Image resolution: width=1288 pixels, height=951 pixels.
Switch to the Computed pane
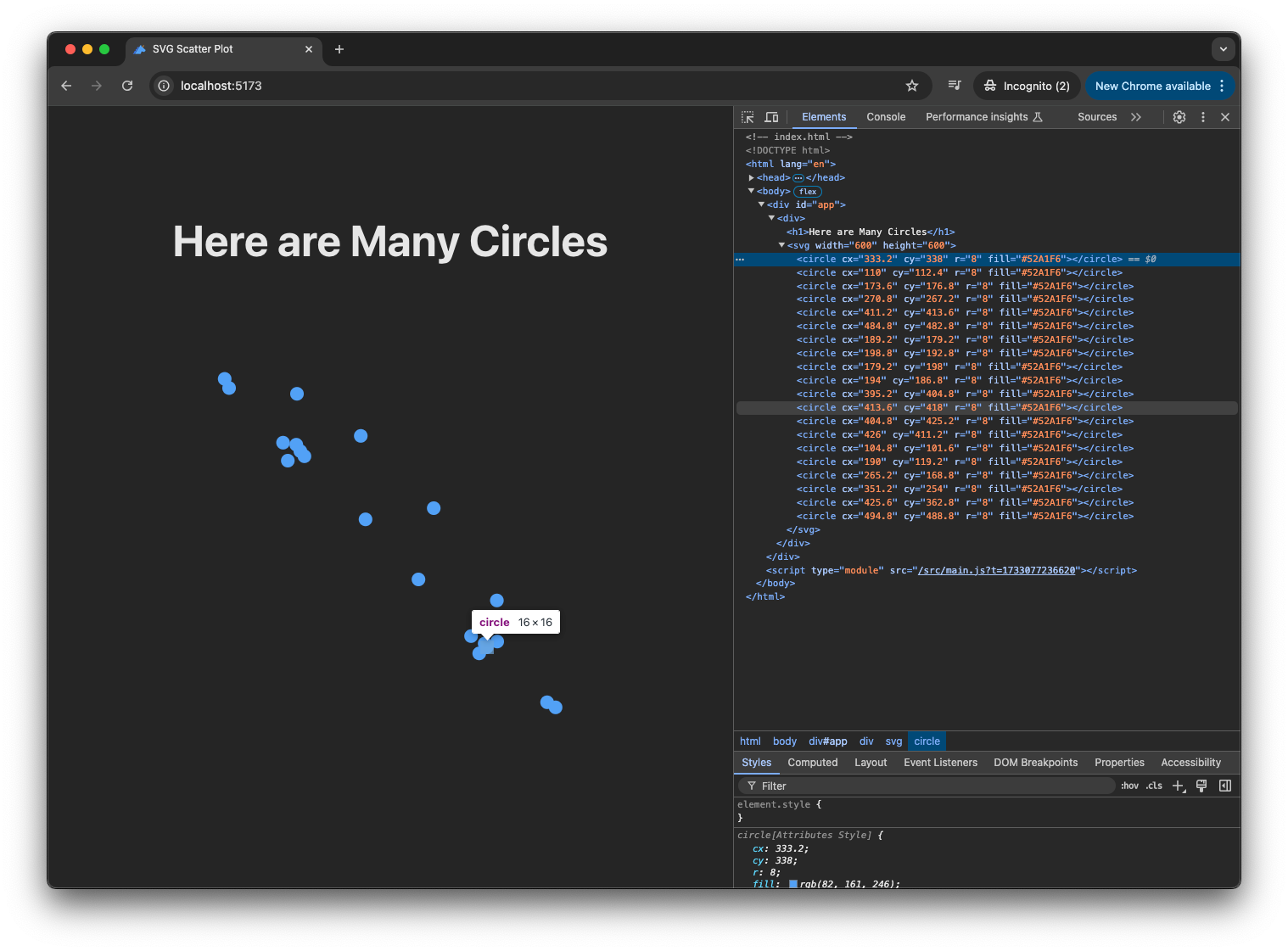click(x=812, y=763)
